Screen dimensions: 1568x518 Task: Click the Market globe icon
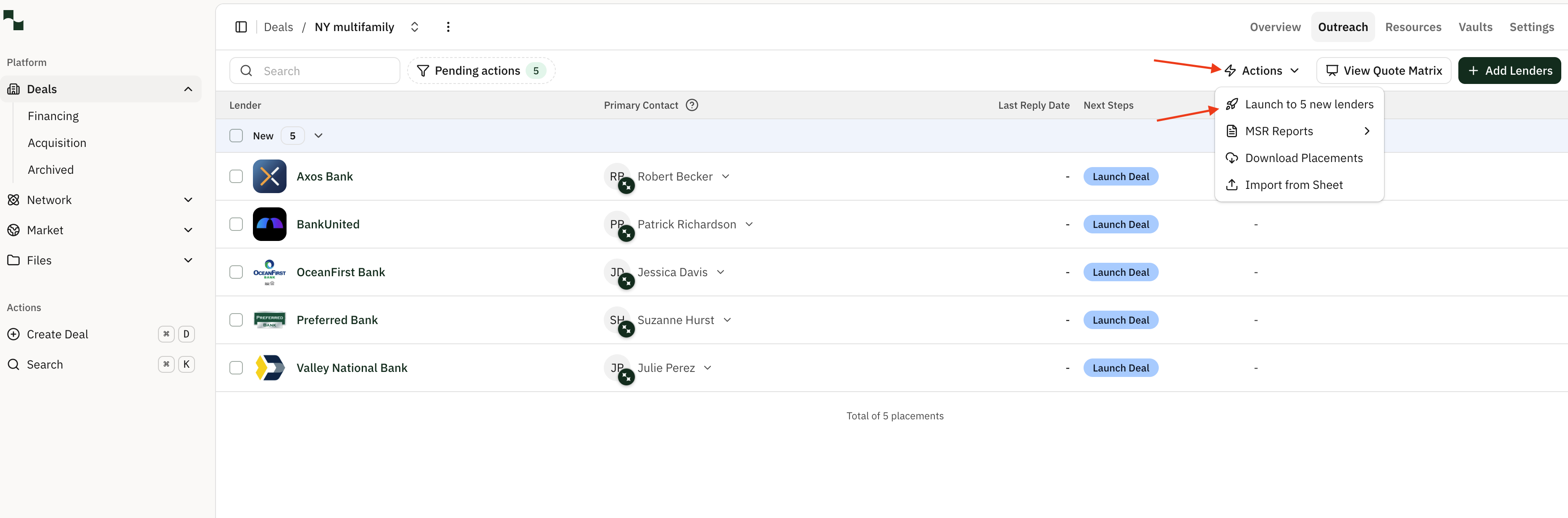click(14, 230)
